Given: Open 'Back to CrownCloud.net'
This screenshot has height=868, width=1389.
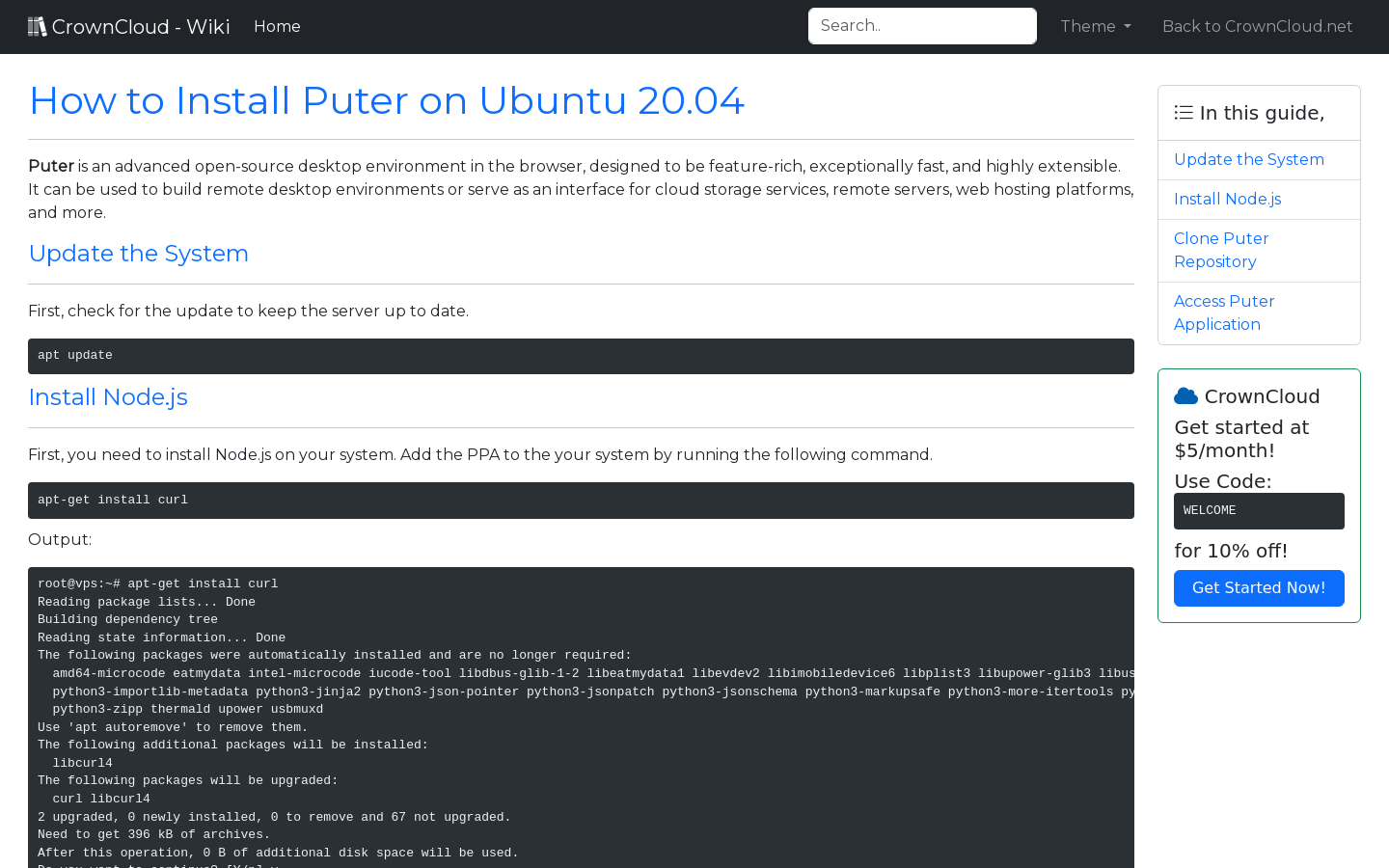Looking at the screenshot, I should 1257,26.
